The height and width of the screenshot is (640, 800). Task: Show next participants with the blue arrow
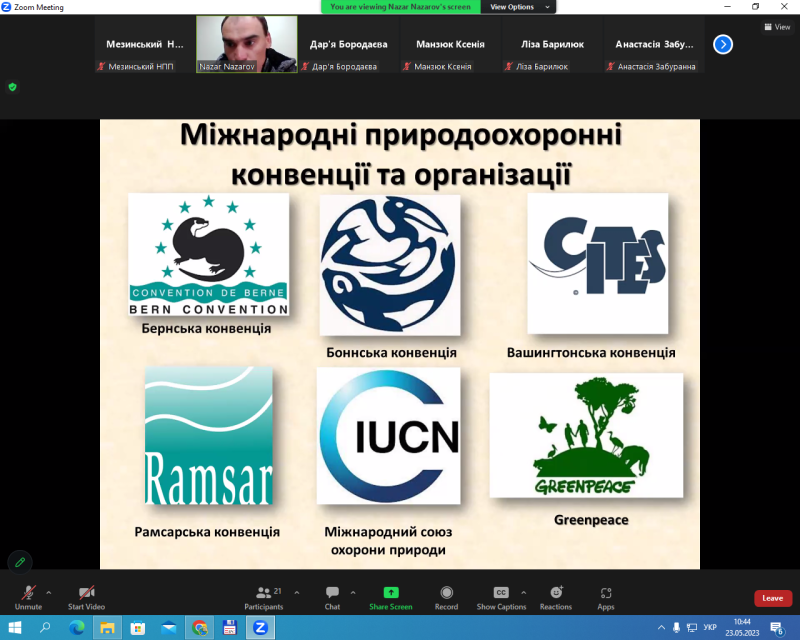723,44
